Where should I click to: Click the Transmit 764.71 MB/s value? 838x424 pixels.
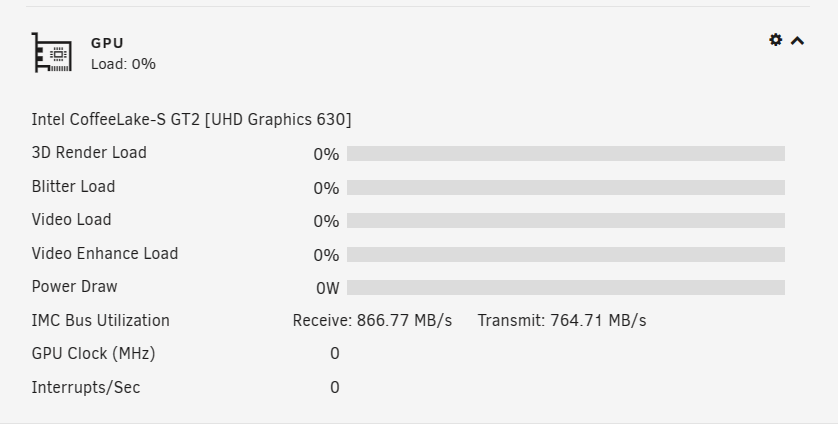coord(562,321)
